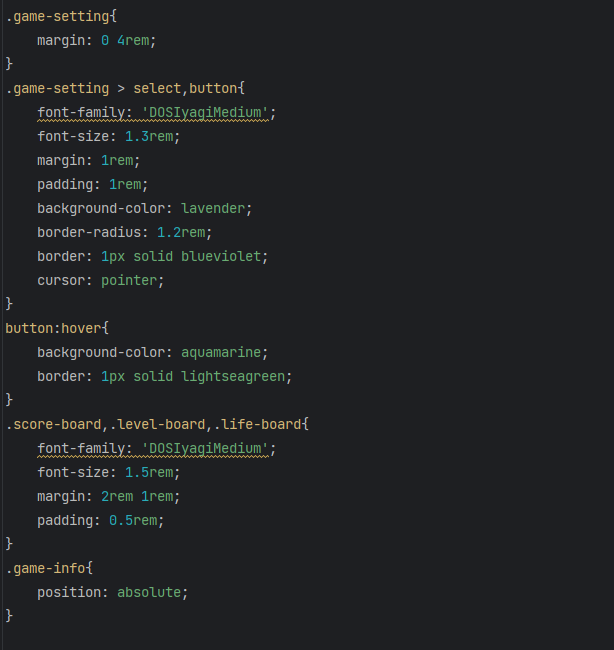This screenshot has width=614, height=650.
Task: Click the 'lightseagreen' border color value
Action: (233, 376)
